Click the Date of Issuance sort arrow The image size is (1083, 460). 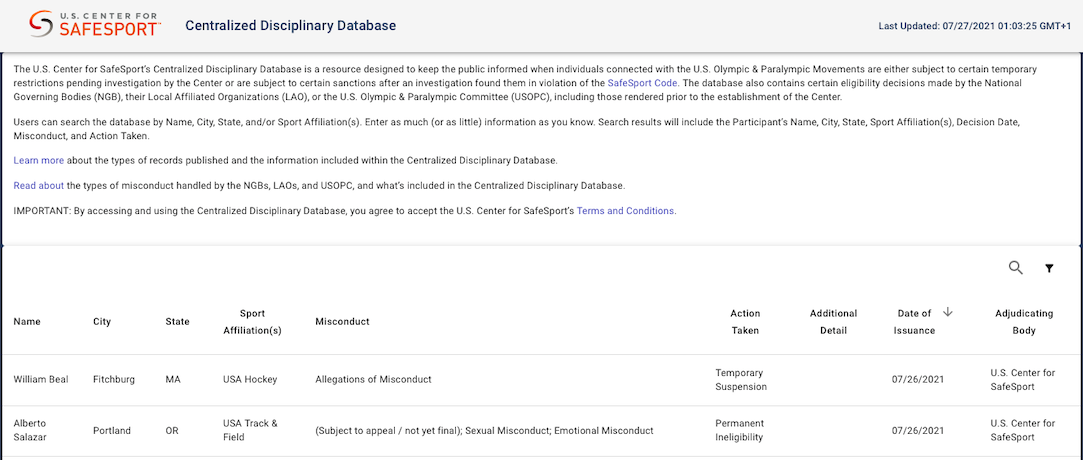tap(948, 313)
